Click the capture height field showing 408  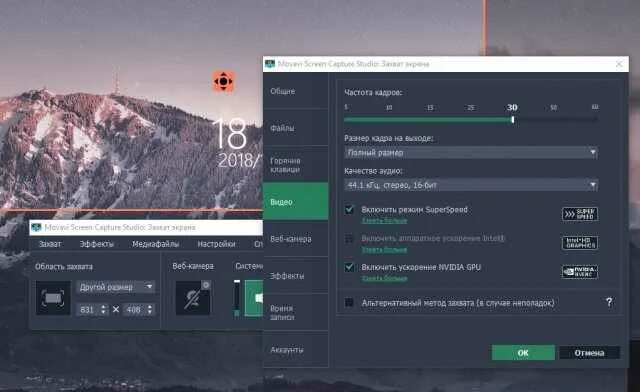point(135,310)
